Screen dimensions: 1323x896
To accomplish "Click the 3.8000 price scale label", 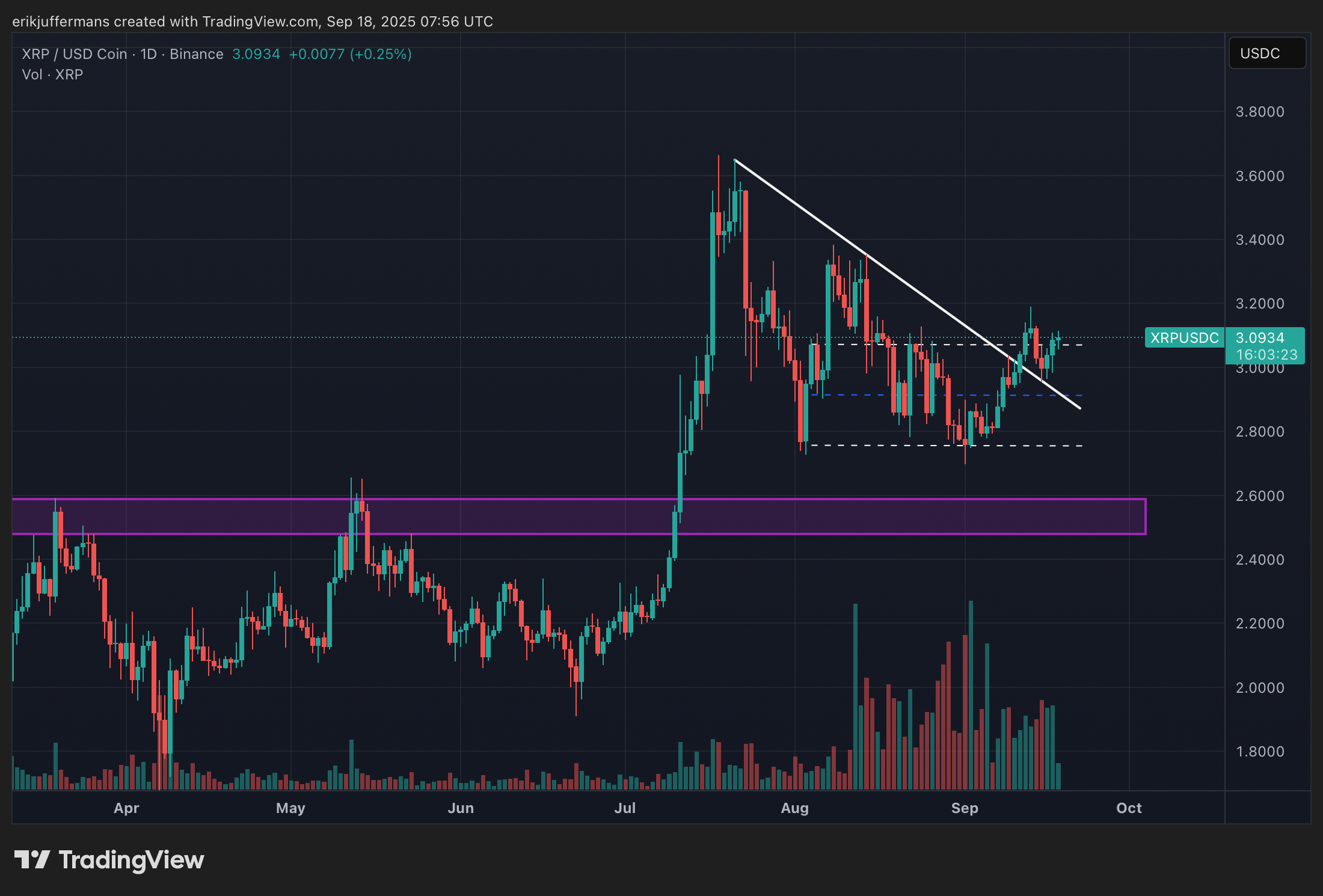I will pos(1259,112).
